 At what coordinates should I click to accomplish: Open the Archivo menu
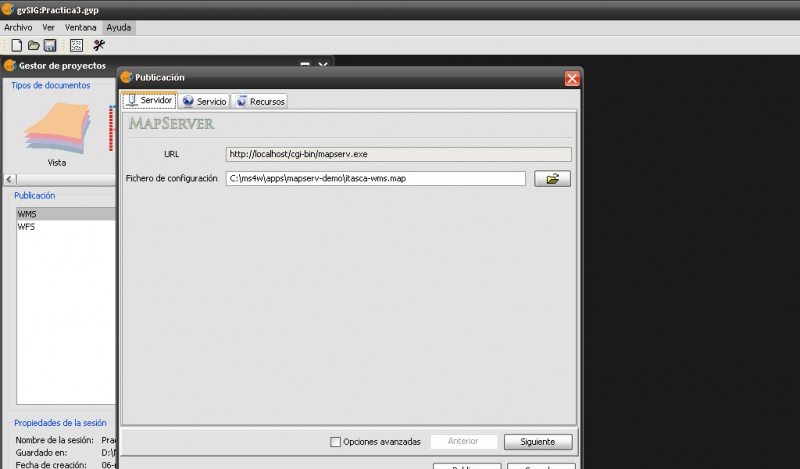18,27
